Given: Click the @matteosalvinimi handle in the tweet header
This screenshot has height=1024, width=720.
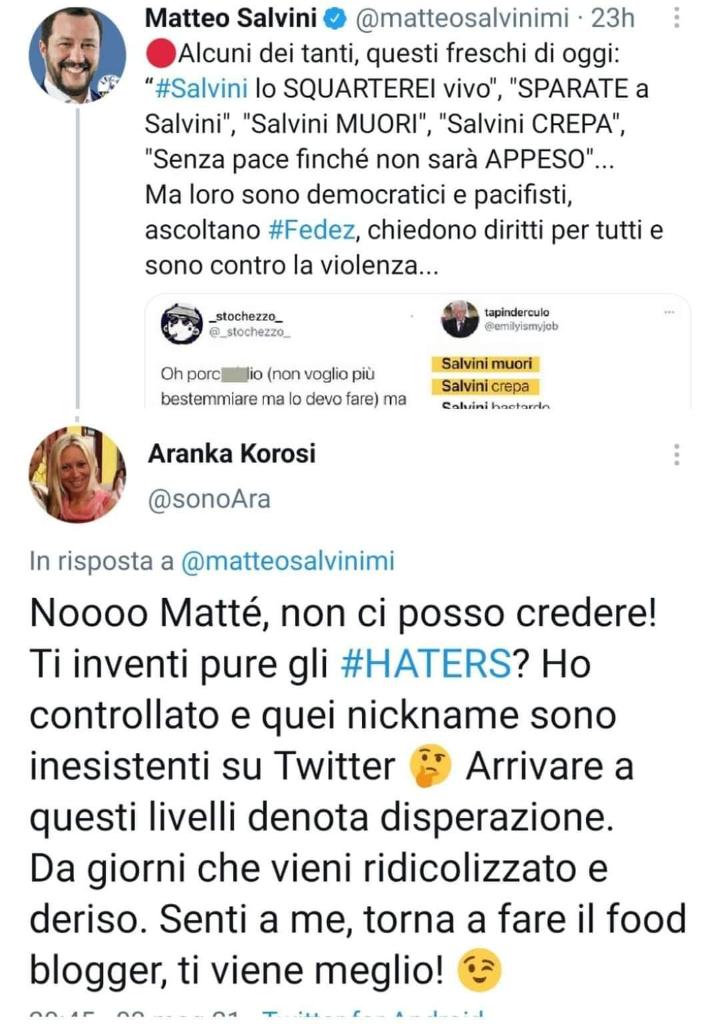Looking at the screenshot, I should point(463,19).
